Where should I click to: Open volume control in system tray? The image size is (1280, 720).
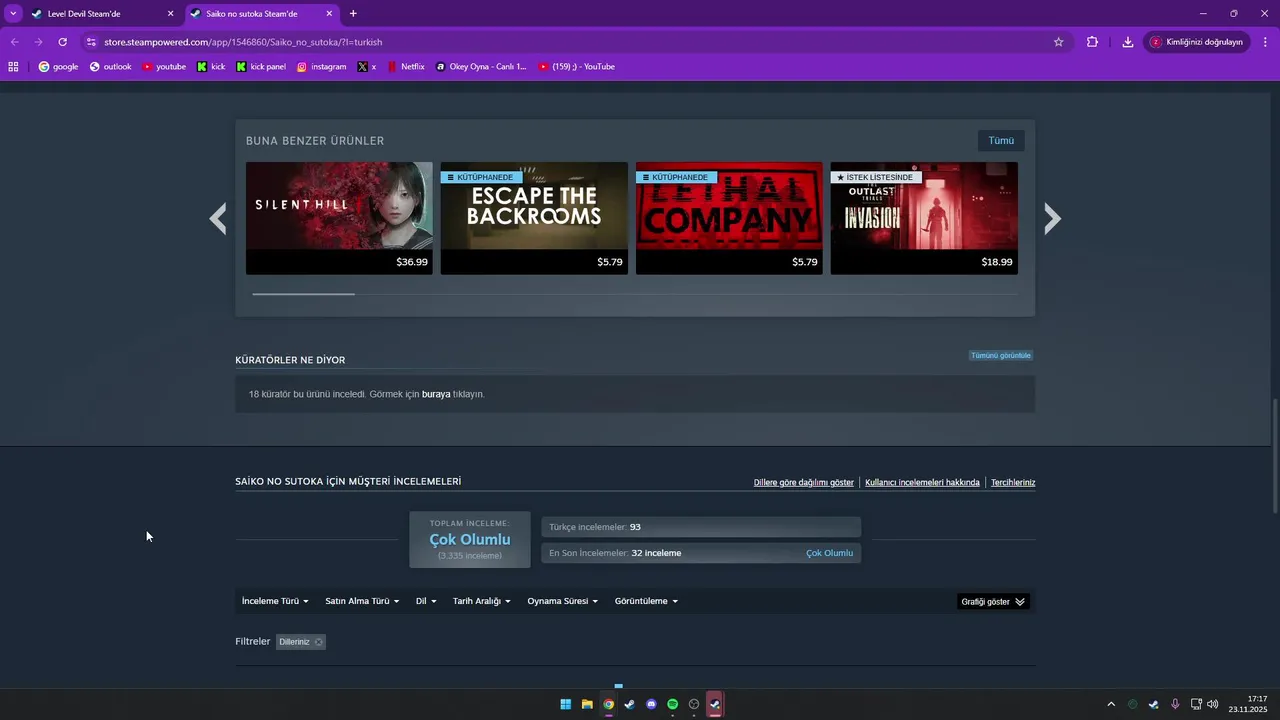pos(1212,704)
